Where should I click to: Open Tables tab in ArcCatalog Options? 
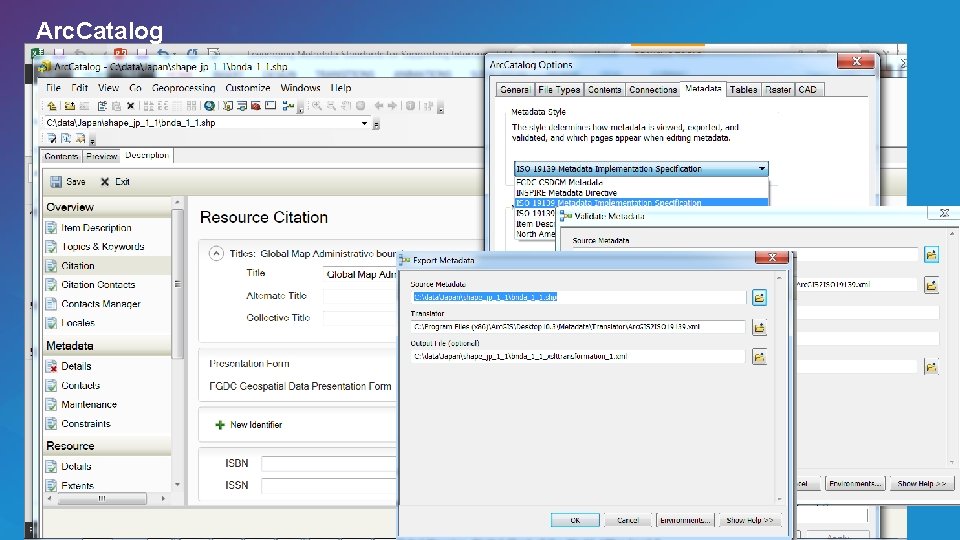click(x=743, y=89)
